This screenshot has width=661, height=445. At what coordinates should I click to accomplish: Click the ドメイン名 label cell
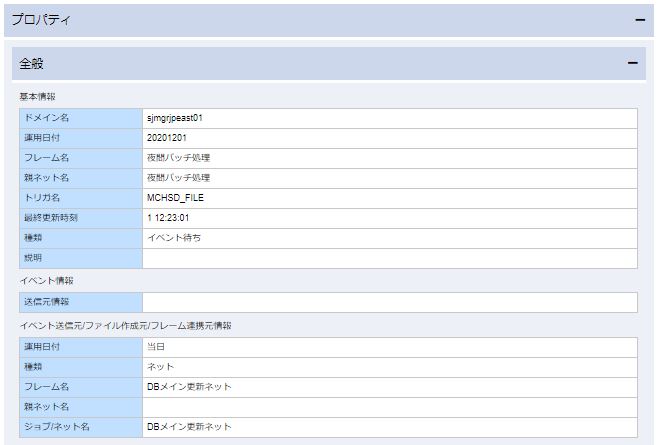click(x=81, y=118)
